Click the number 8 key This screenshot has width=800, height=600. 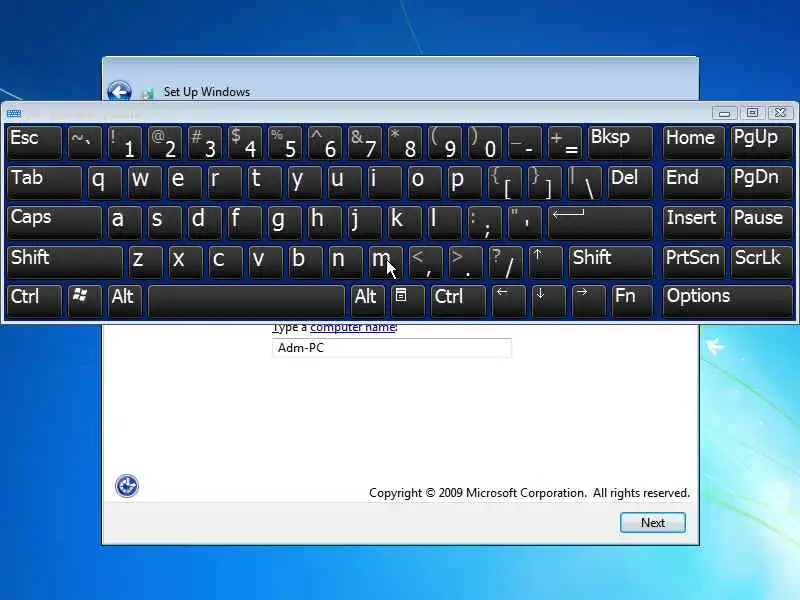(x=405, y=142)
